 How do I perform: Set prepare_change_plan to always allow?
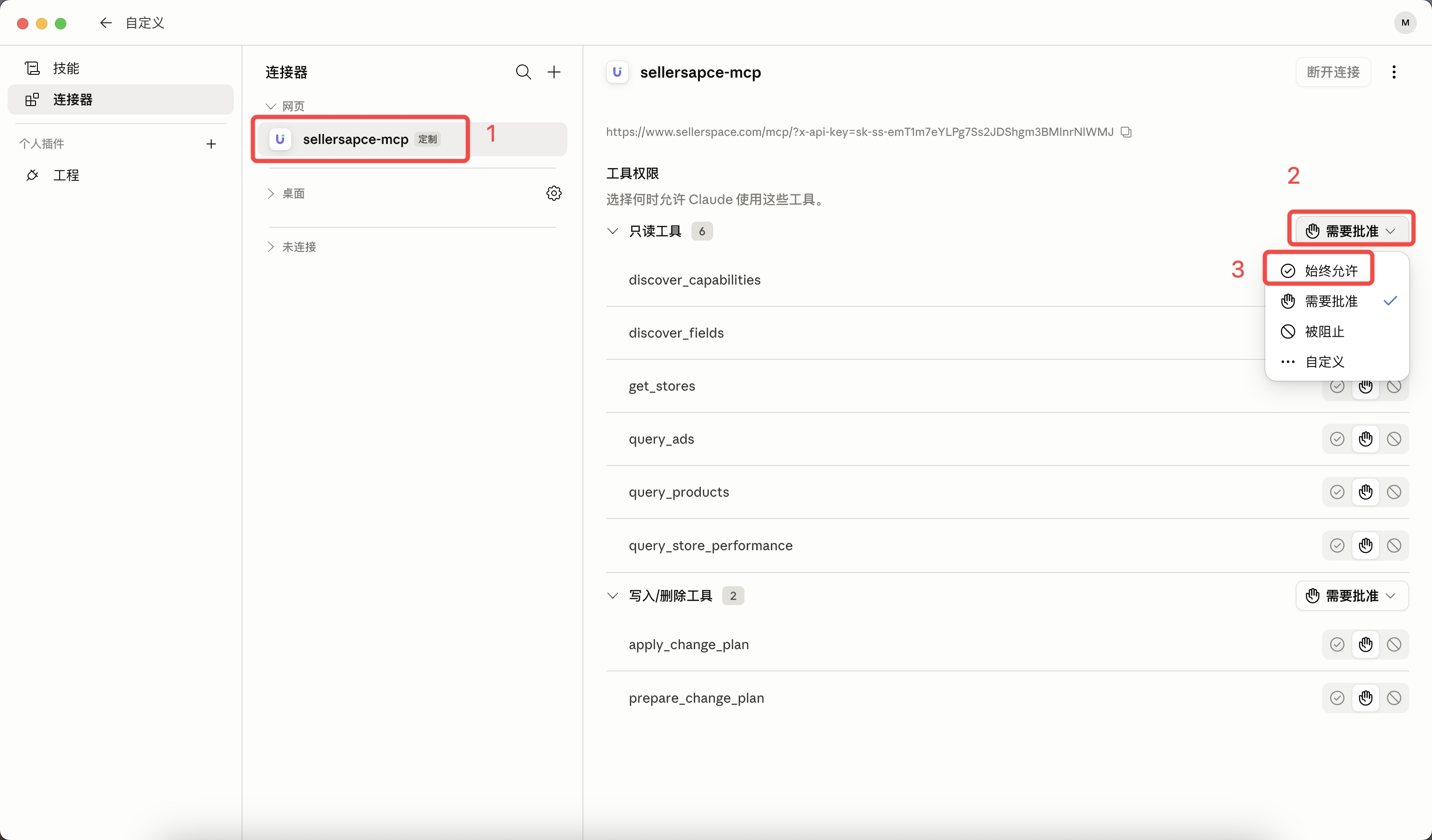tap(1337, 698)
